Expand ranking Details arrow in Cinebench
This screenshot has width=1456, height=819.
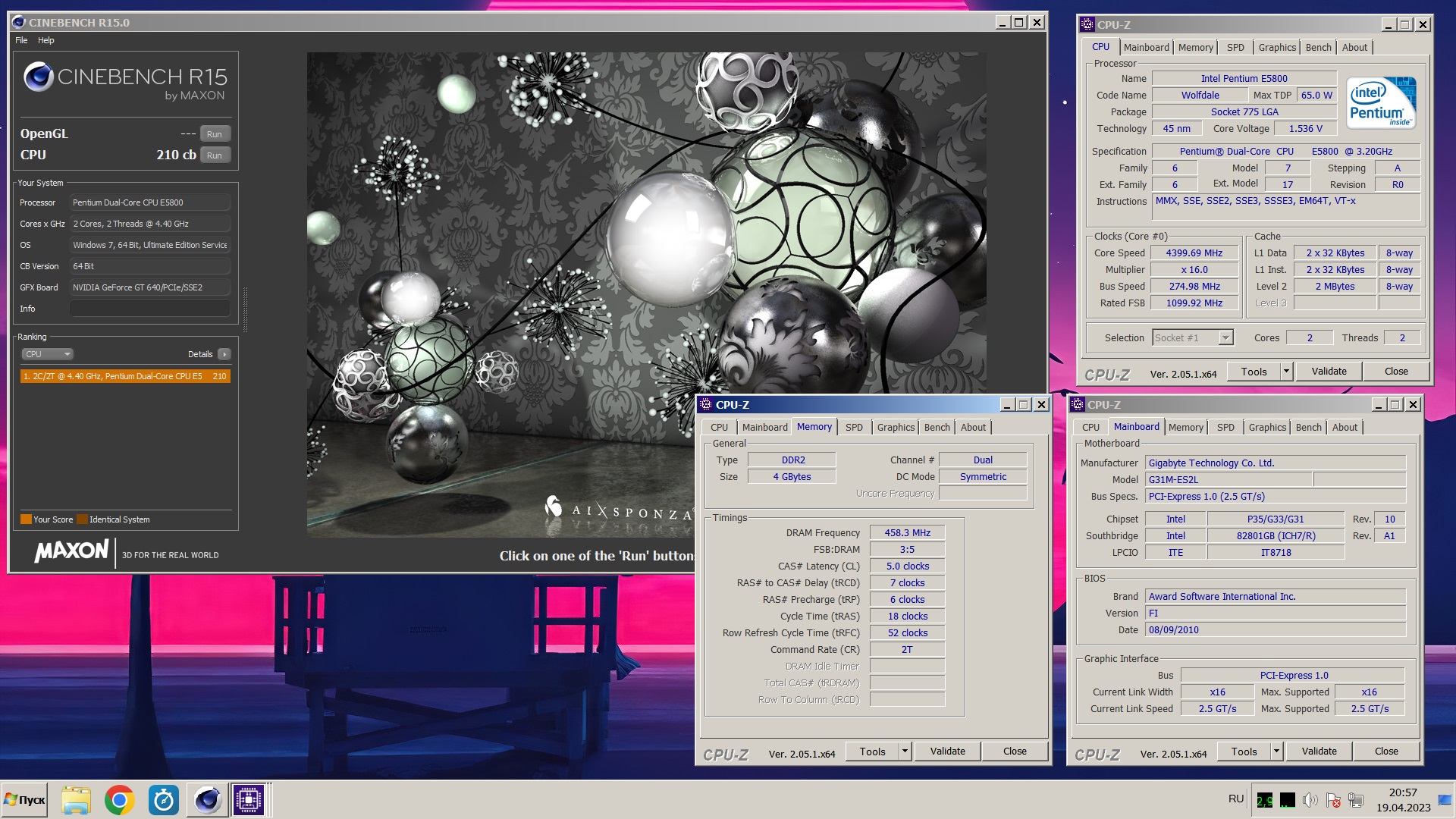click(224, 354)
